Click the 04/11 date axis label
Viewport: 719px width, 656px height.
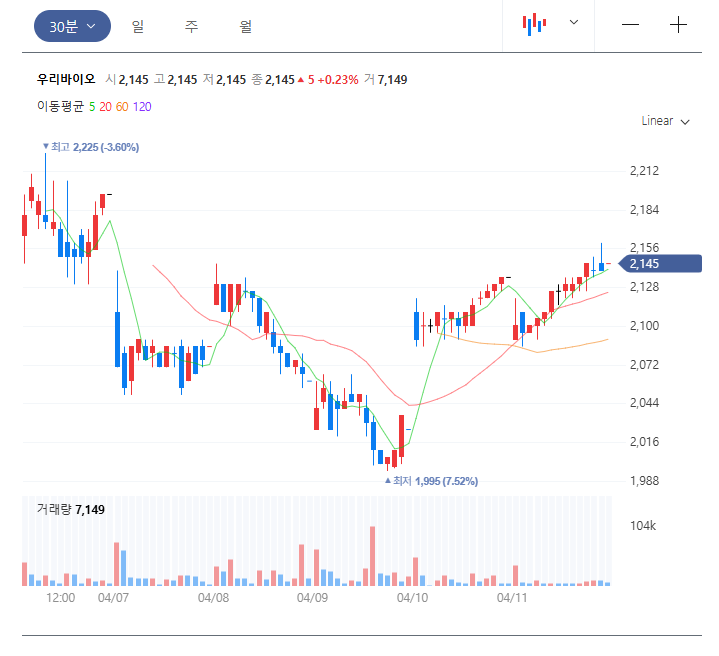click(x=512, y=598)
